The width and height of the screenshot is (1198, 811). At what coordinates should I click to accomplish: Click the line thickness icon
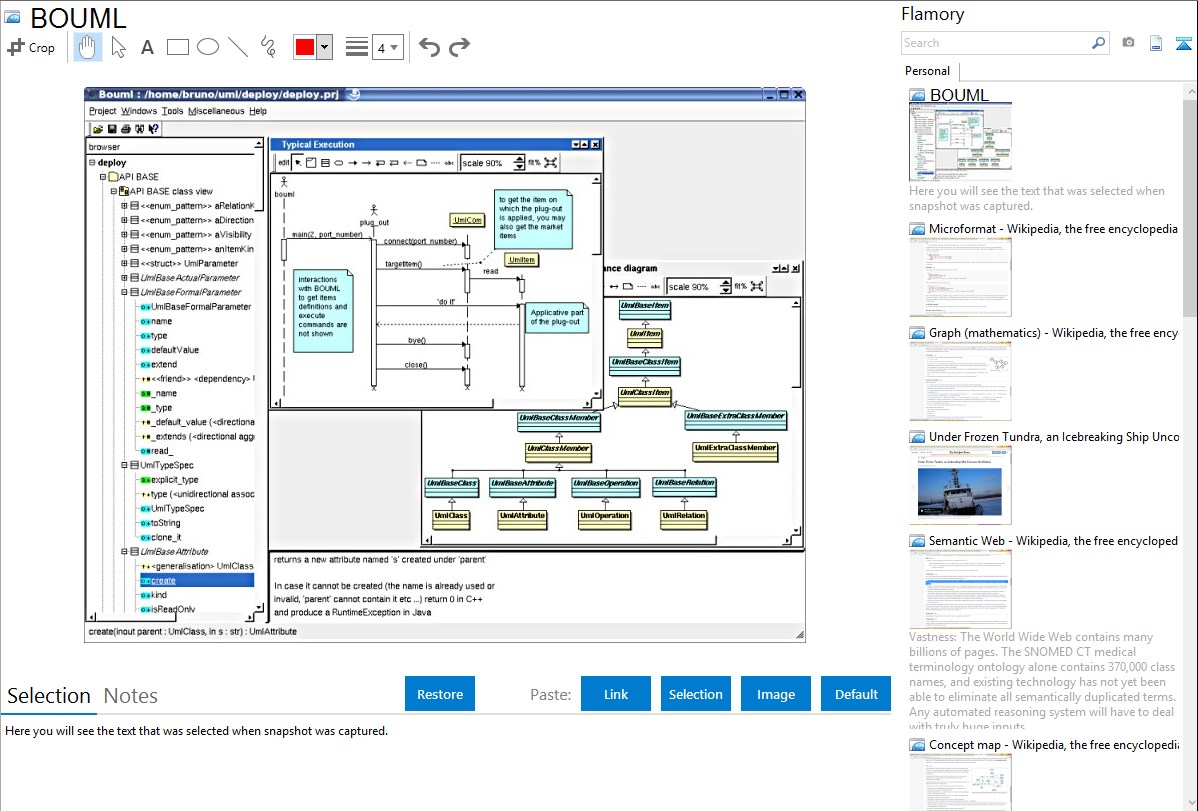357,47
